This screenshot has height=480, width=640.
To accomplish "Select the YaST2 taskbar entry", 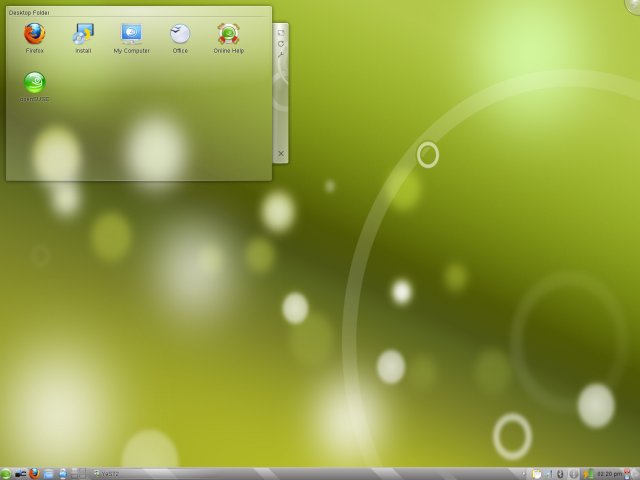I will coord(106,474).
